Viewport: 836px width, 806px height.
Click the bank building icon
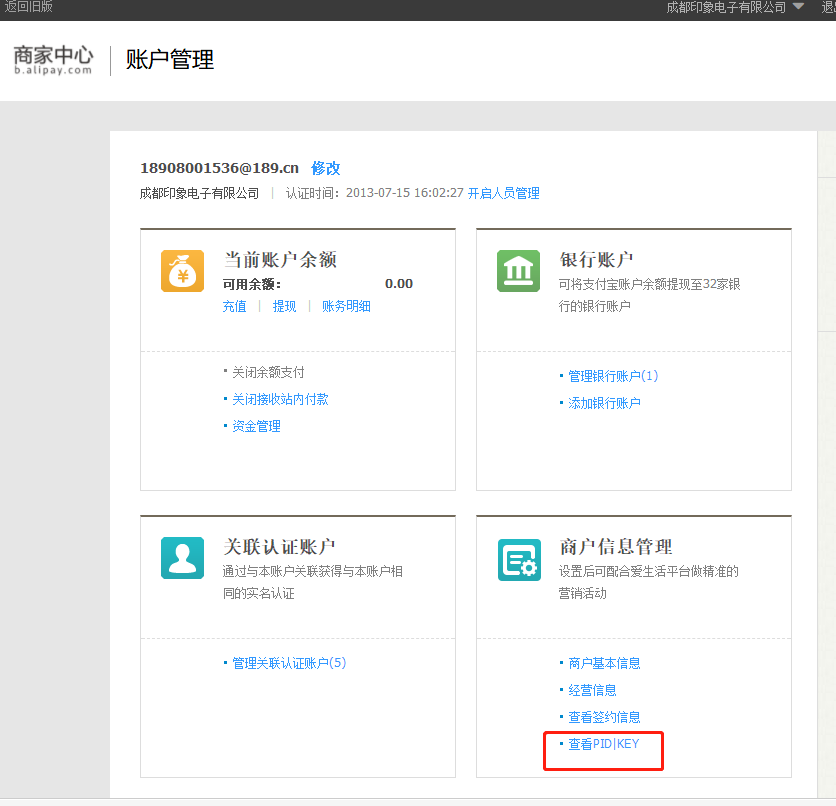tap(518, 271)
